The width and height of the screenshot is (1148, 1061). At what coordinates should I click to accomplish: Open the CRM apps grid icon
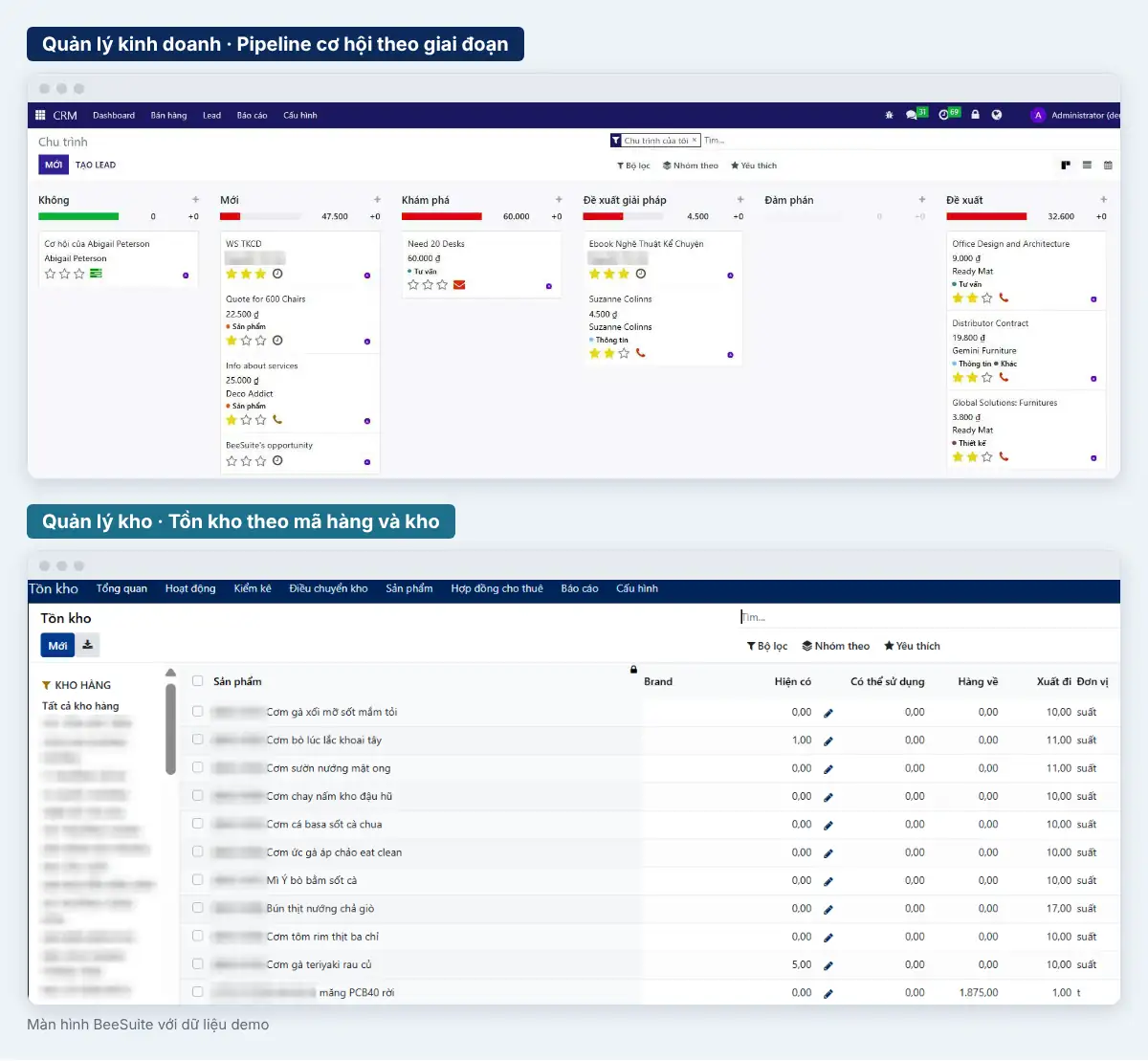40,115
